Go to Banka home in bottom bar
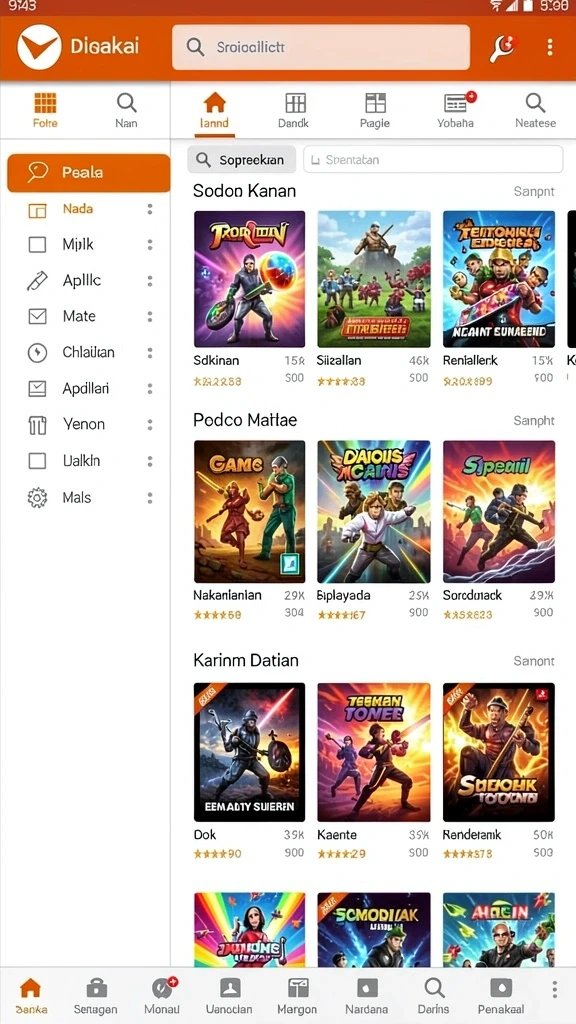The height and width of the screenshot is (1024, 576). pos(31,996)
